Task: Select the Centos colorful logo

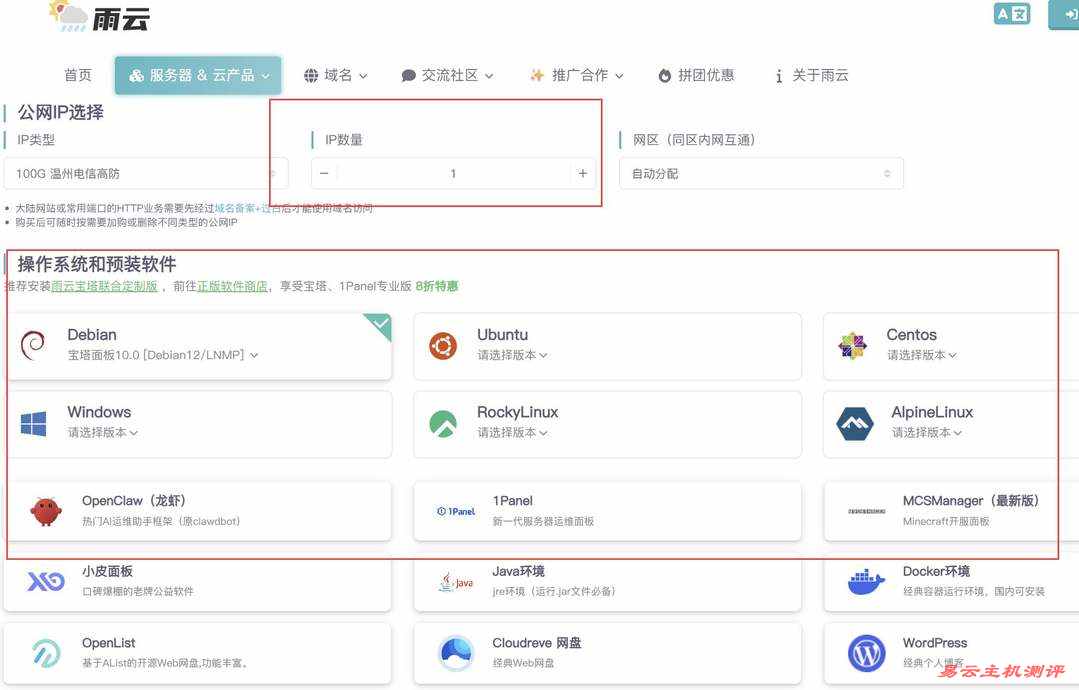Action: coord(852,345)
